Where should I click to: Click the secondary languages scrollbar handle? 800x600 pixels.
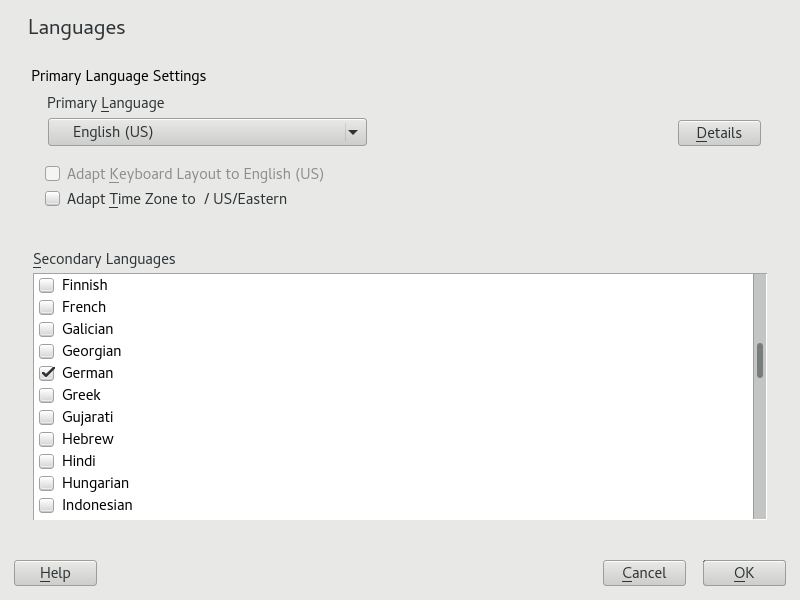click(760, 360)
